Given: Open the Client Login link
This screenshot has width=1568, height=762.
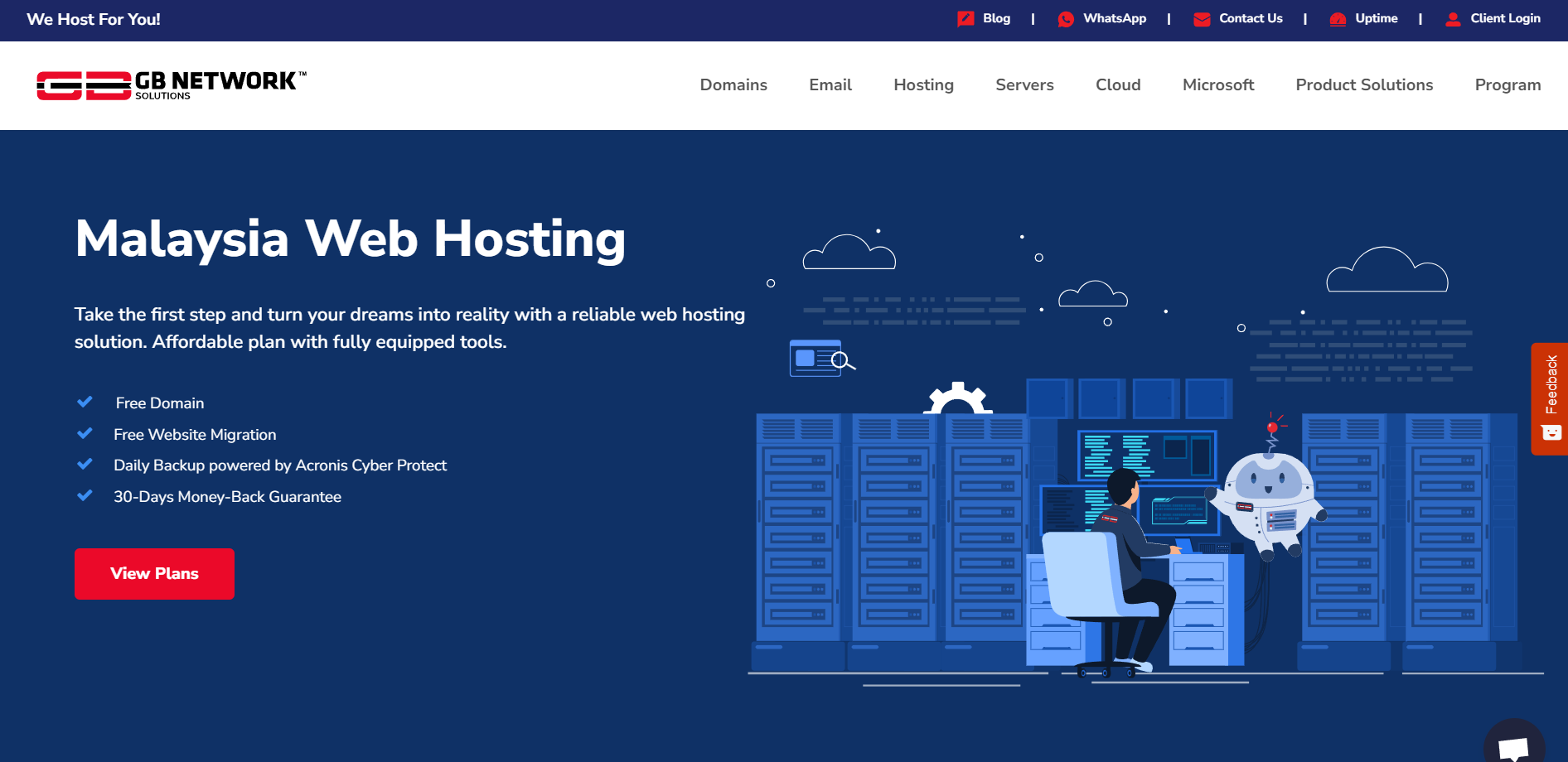Looking at the screenshot, I should tap(1505, 18).
